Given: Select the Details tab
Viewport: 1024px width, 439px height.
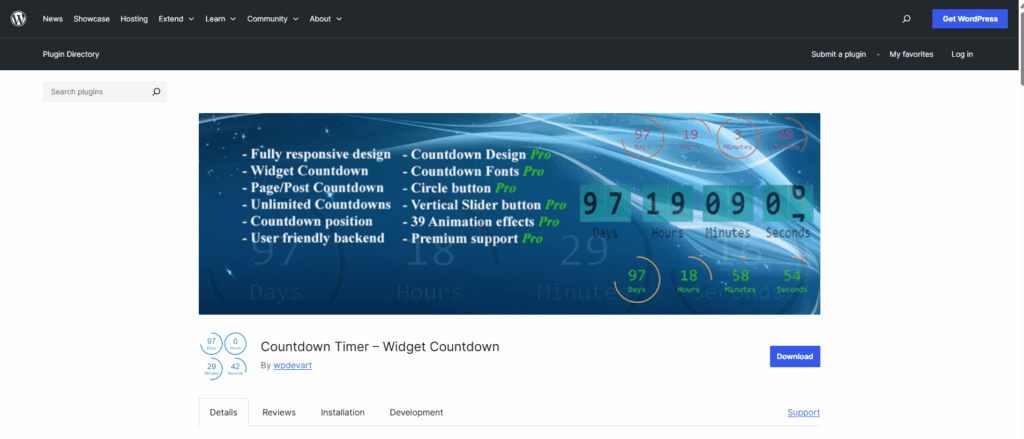Looking at the screenshot, I should [x=223, y=413].
